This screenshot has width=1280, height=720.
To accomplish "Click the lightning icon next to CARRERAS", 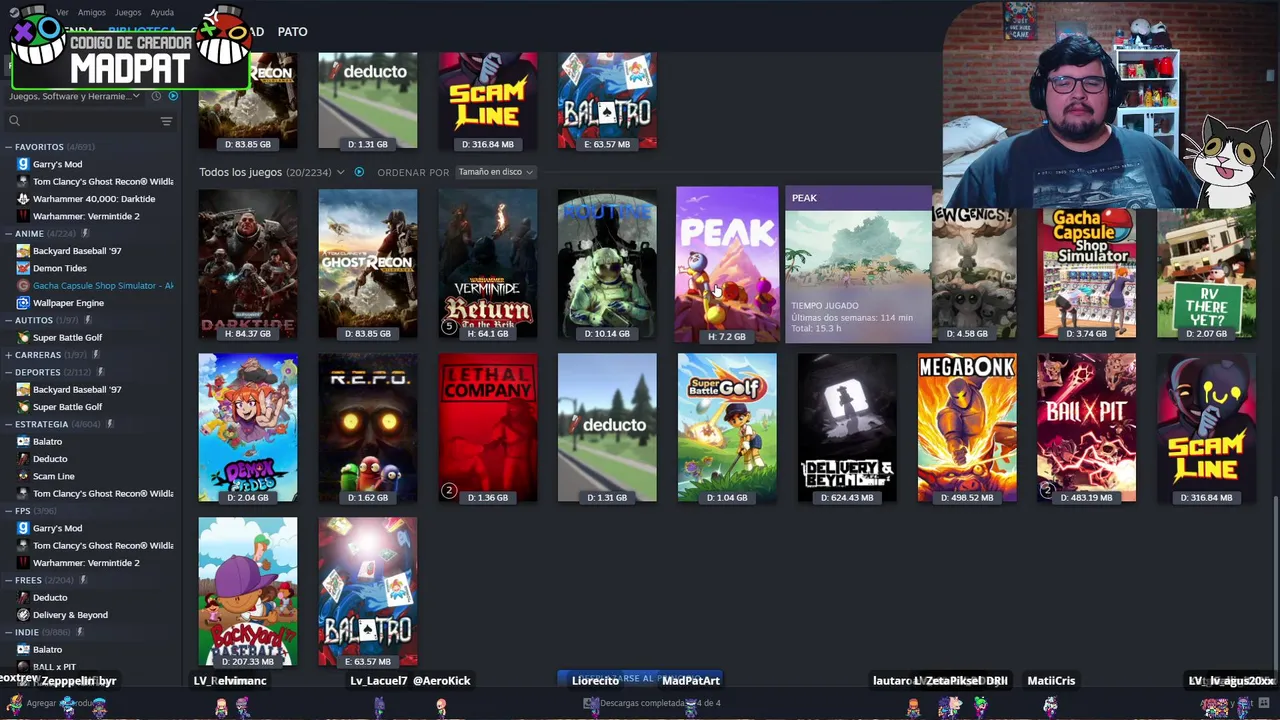I will [x=95, y=355].
